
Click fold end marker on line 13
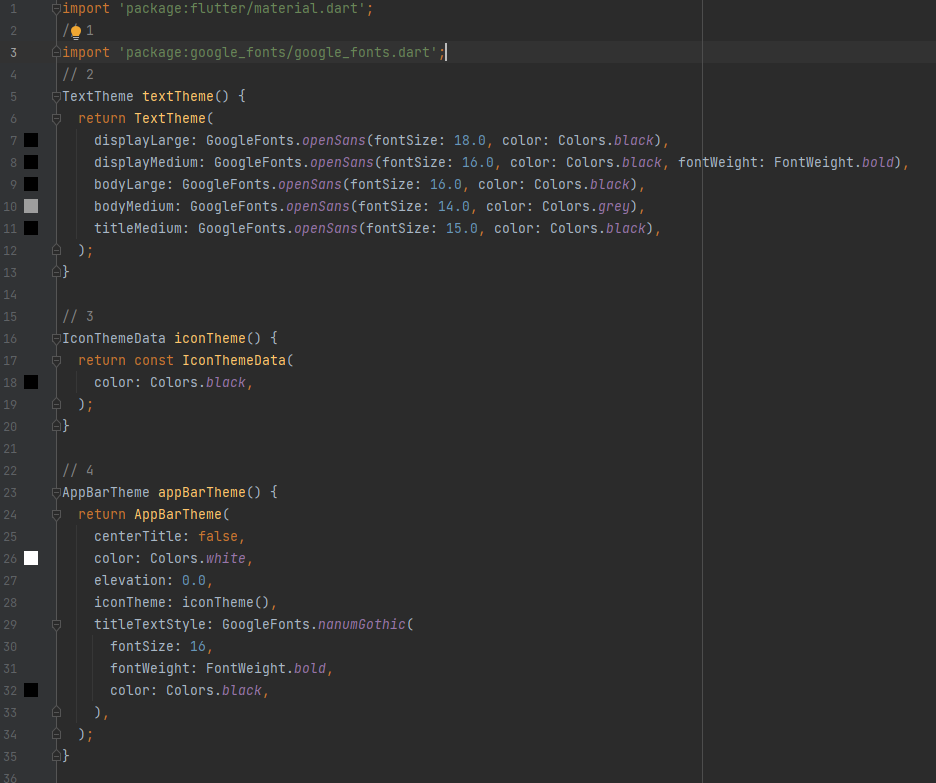(x=56, y=272)
